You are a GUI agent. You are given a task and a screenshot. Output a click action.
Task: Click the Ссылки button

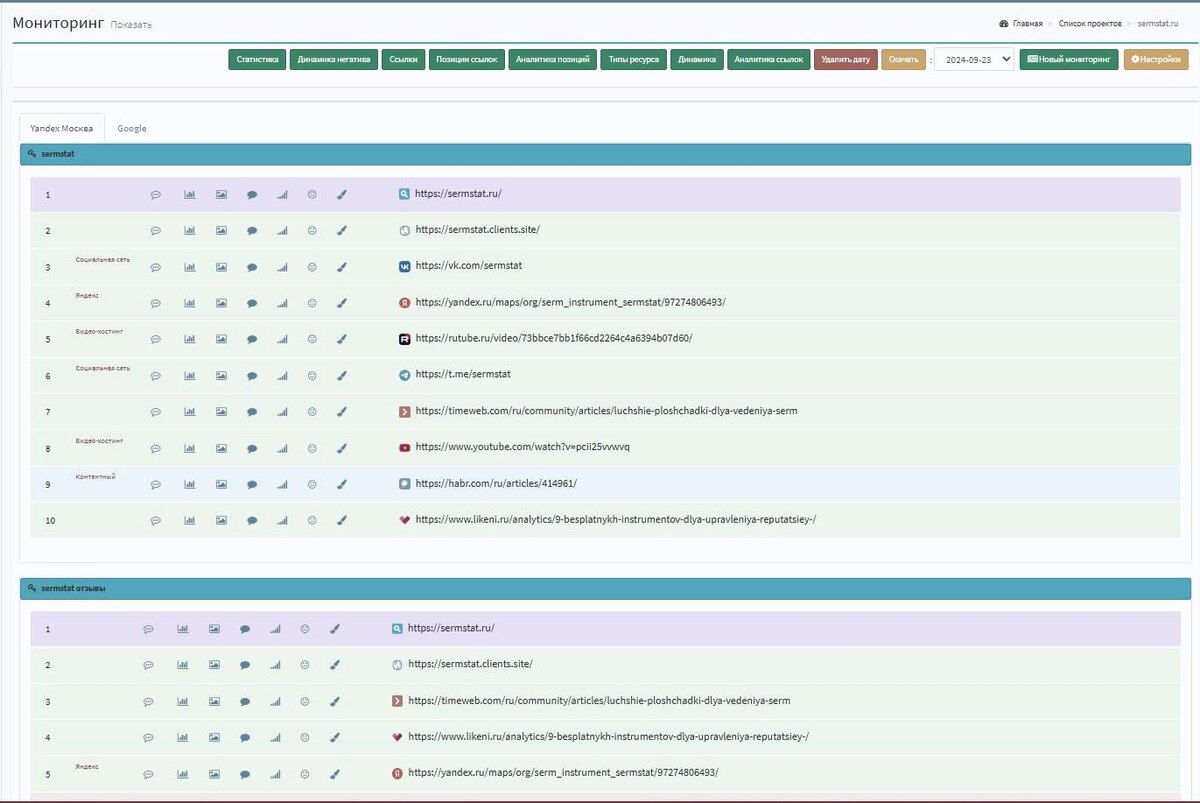(404, 60)
